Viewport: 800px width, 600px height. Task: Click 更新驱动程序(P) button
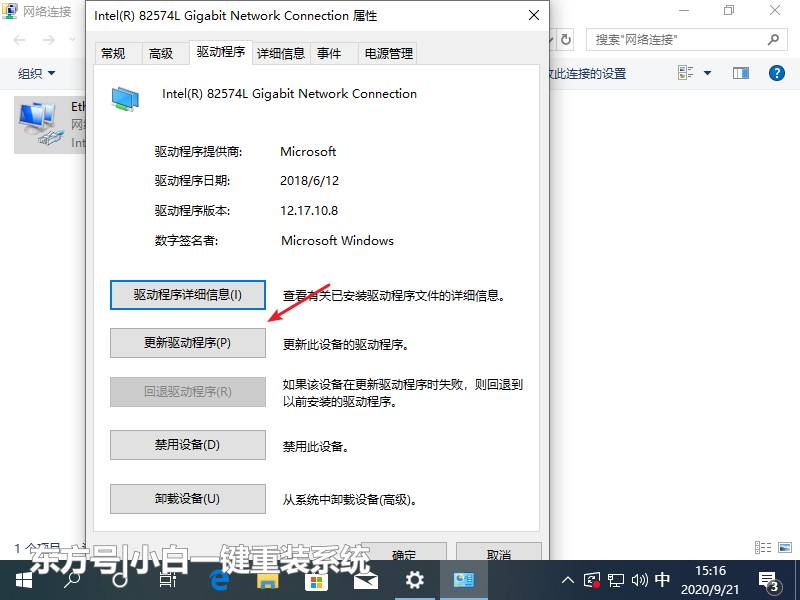point(188,343)
